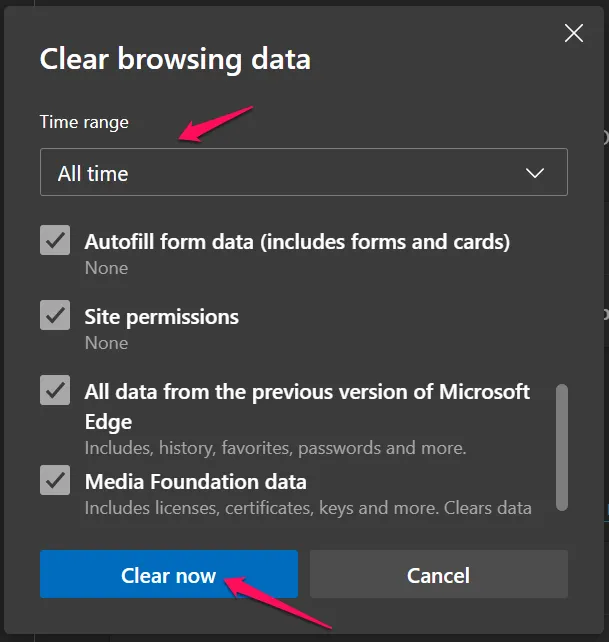This screenshot has width=609, height=642.
Task: Toggle the Media Foundation data checkbox
Action: 55,481
